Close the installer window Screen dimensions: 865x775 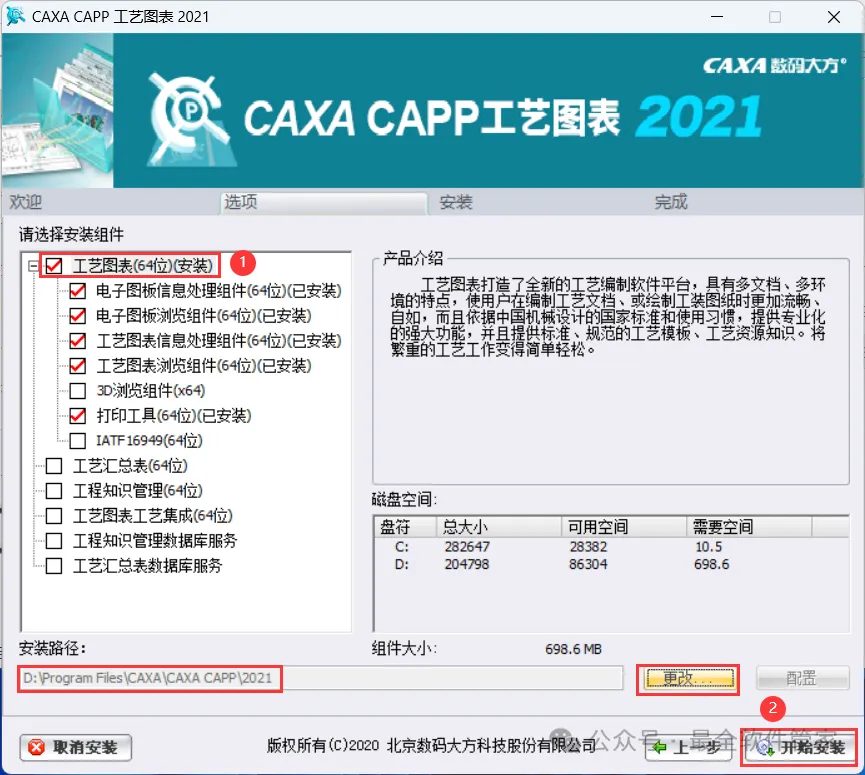[x=834, y=17]
